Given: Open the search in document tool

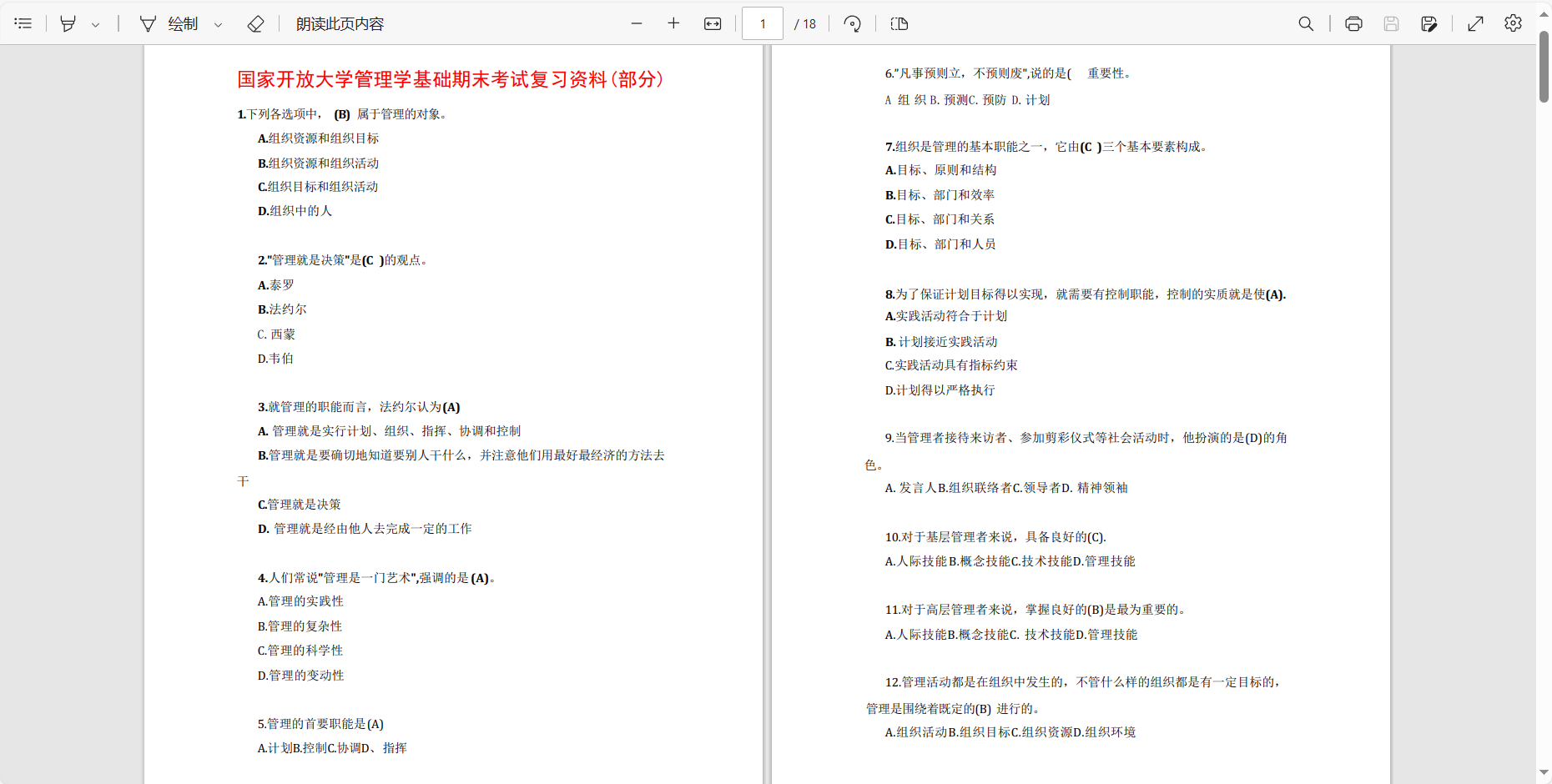Looking at the screenshot, I should 1306,23.
